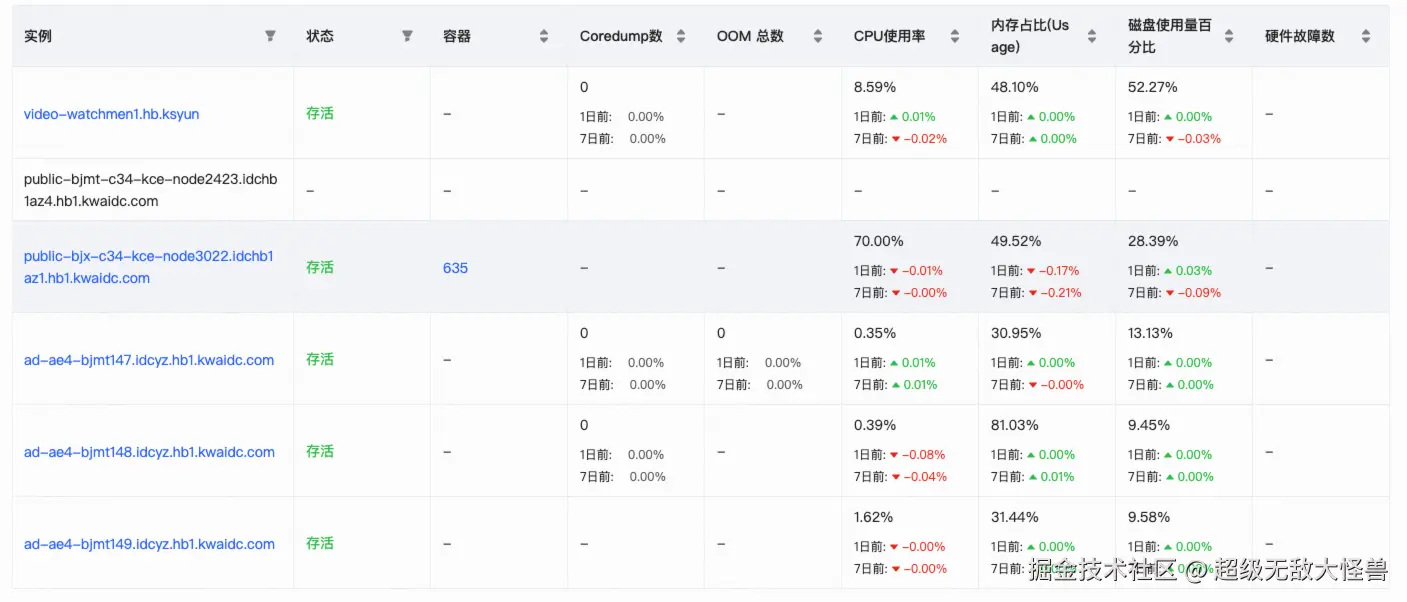Open ad-ae4-bjmt147.idcyz.hb1.kwaidc.com instance
Viewport: 1407px width, 602px height.
click(149, 360)
